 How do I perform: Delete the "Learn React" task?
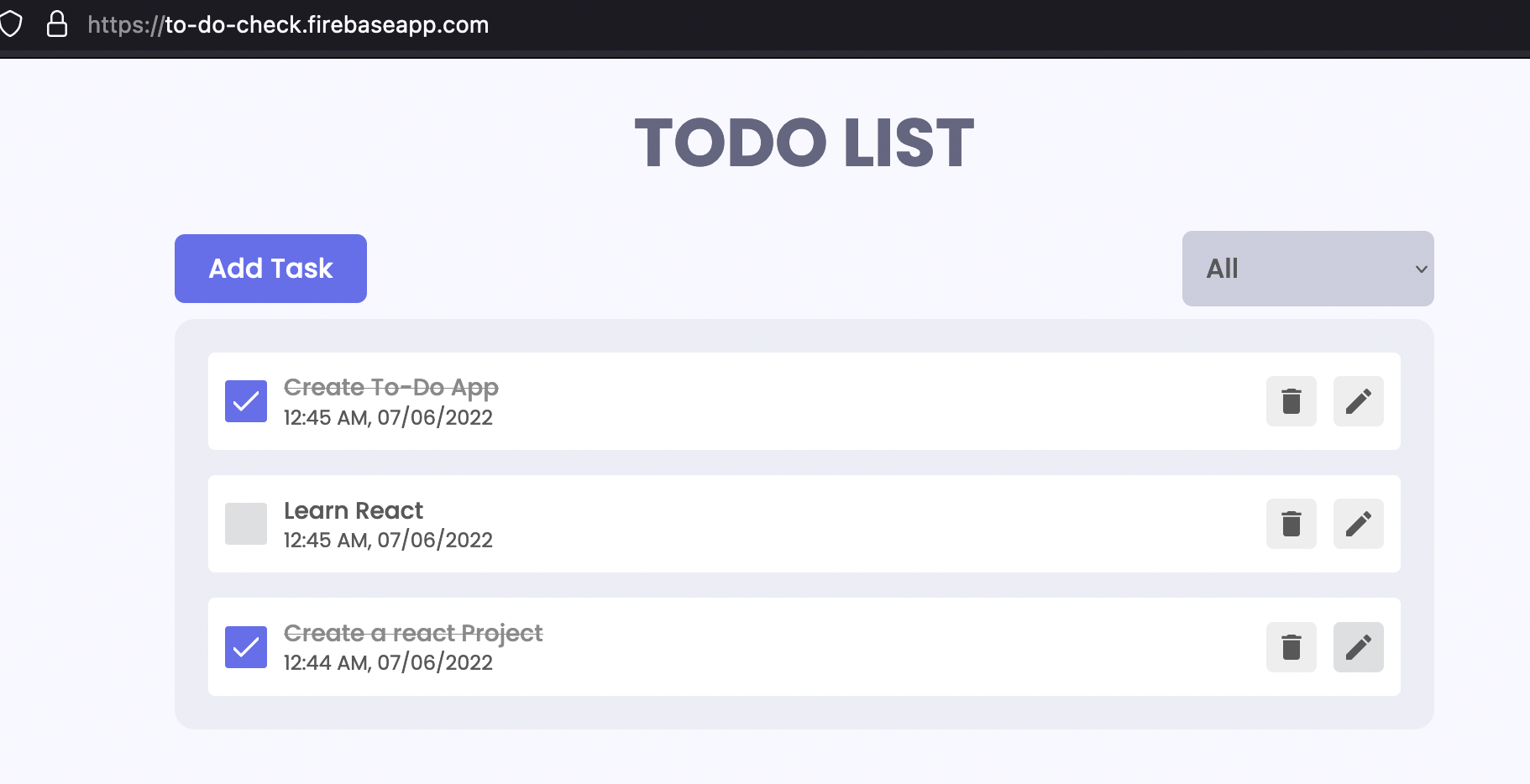click(x=1291, y=524)
